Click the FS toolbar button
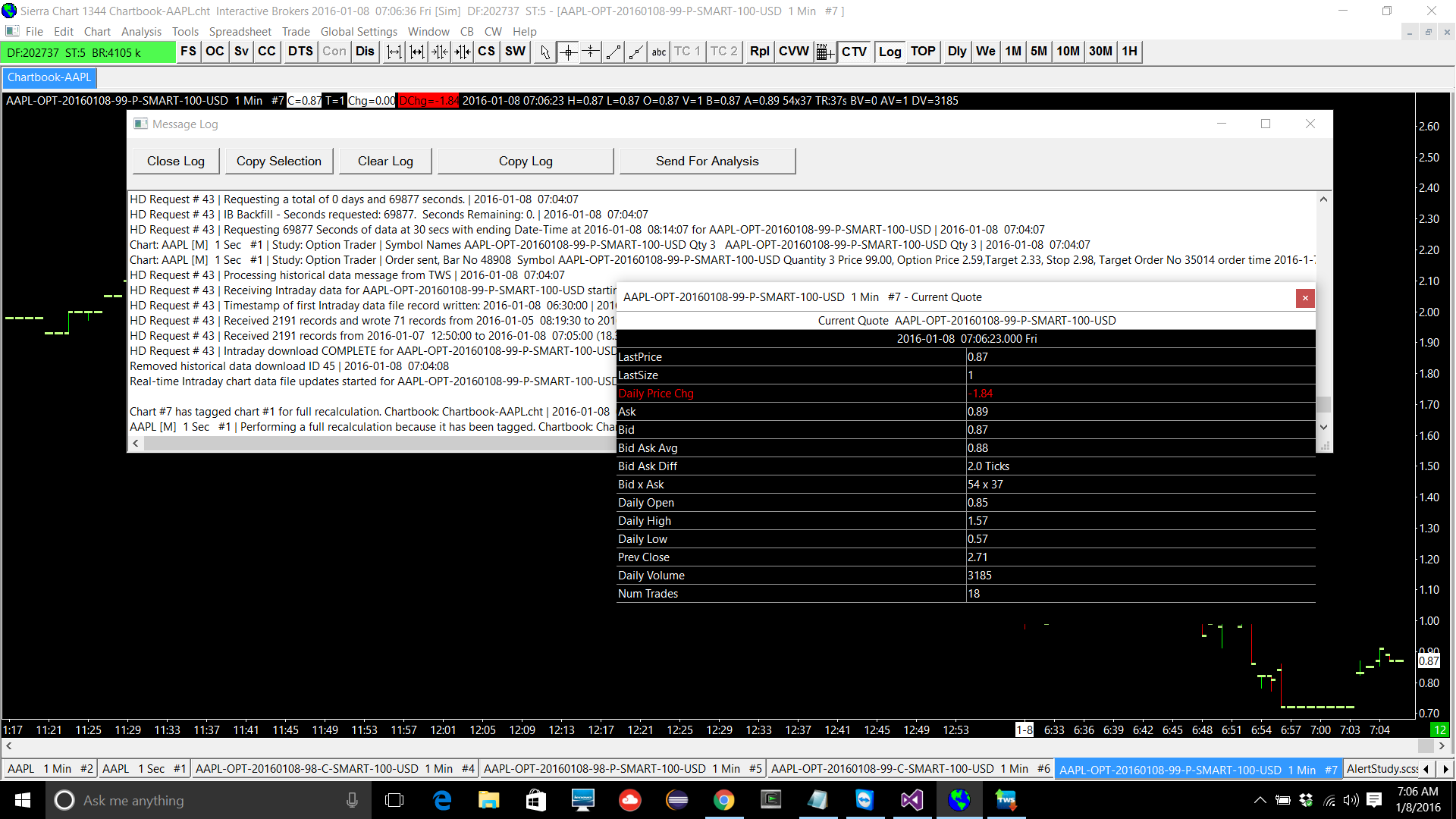Screen dimensions: 1456x819 (x=188, y=52)
